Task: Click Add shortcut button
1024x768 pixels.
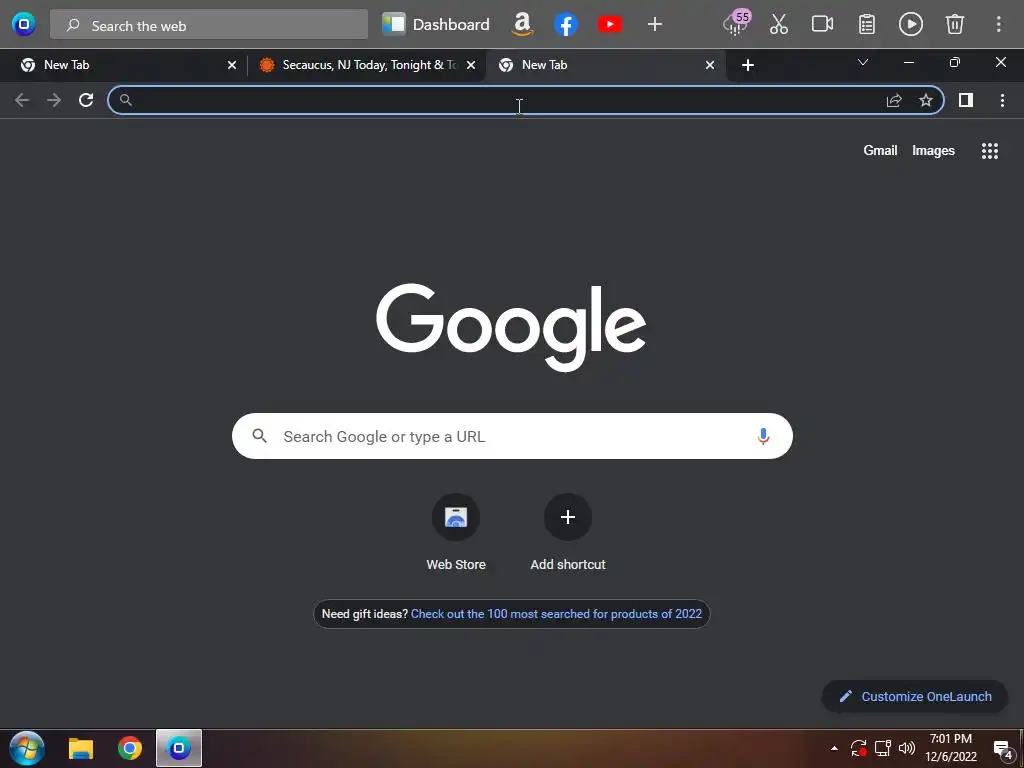Action: coord(568,532)
